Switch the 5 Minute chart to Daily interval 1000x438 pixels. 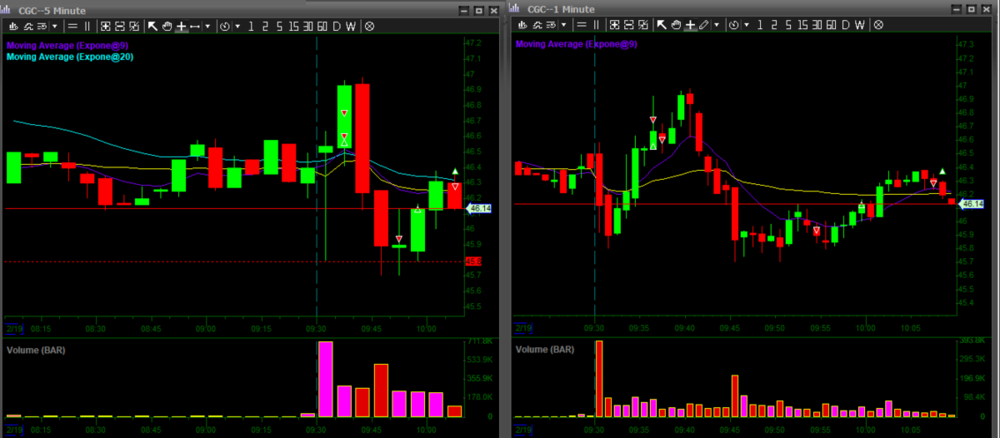coord(336,25)
